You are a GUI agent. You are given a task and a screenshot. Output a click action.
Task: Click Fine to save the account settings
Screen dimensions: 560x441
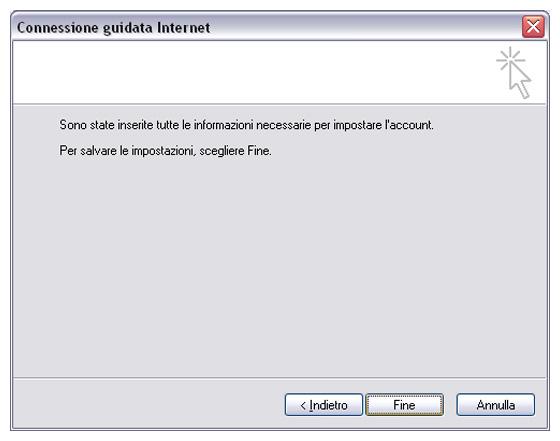coord(404,405)
